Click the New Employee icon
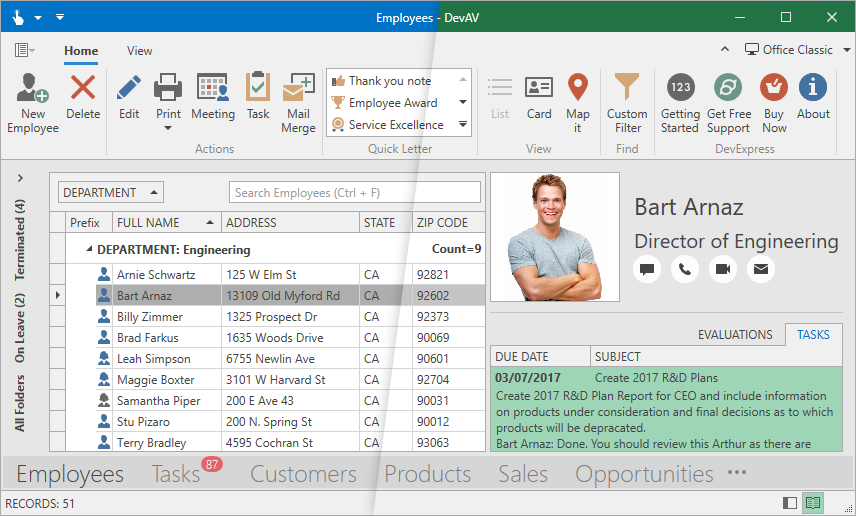The image size is (856, 516). 33,88
